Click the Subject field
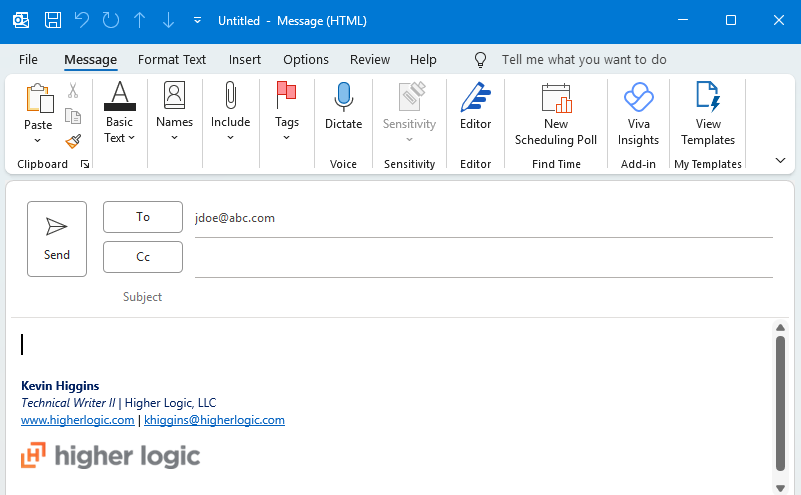801x495 pixels. pos(447,297)
